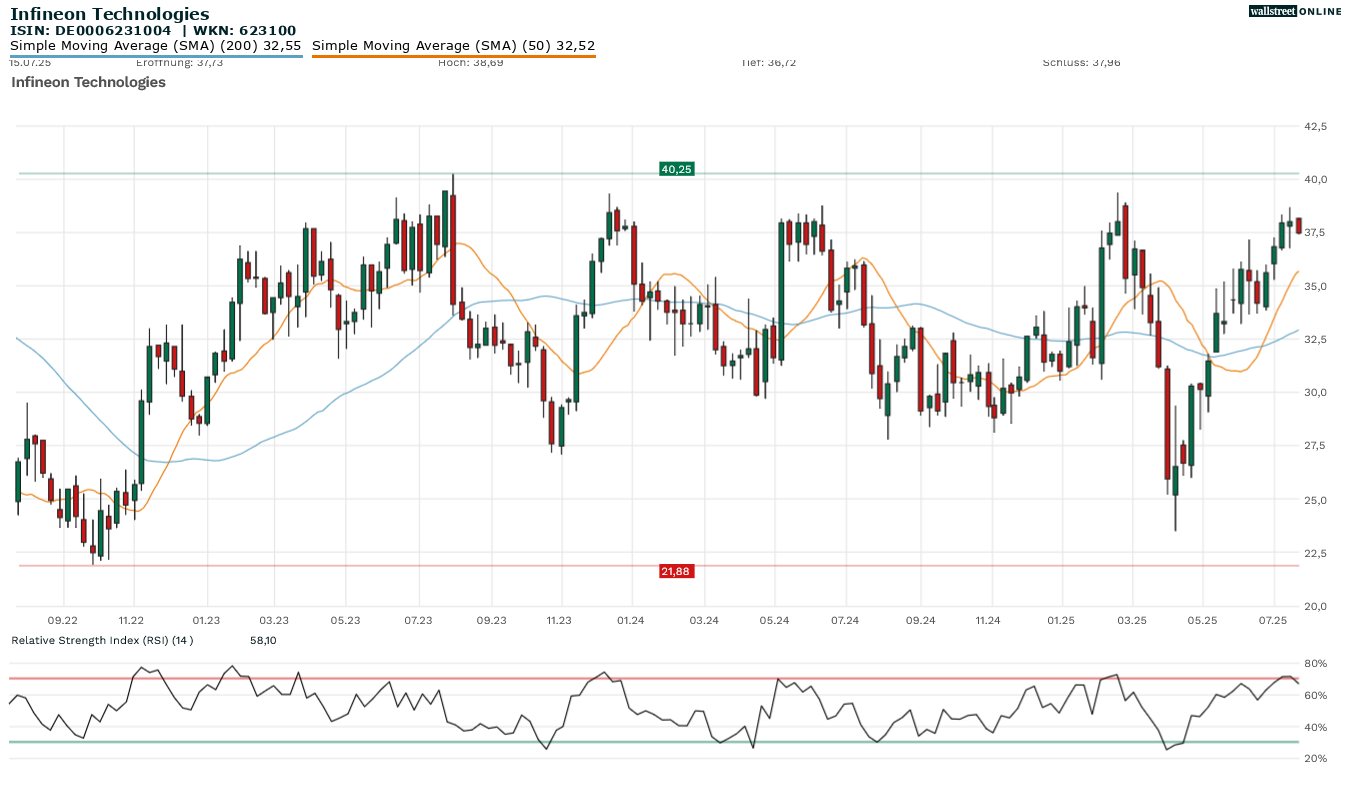Screen dimensions: 1349x786
Task: Click the Schluss 37,96 value
Action: 1082,62
